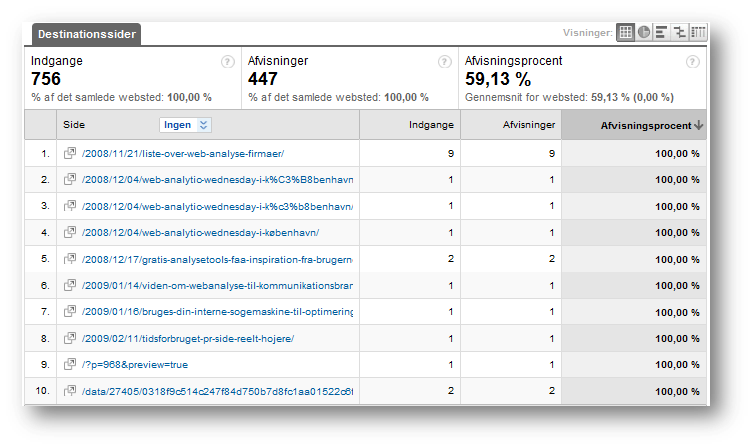Screen dimensions: 752x448
Task: Open the web-analytic-wednesday-i-københavn link
Action: click(200, 233)
